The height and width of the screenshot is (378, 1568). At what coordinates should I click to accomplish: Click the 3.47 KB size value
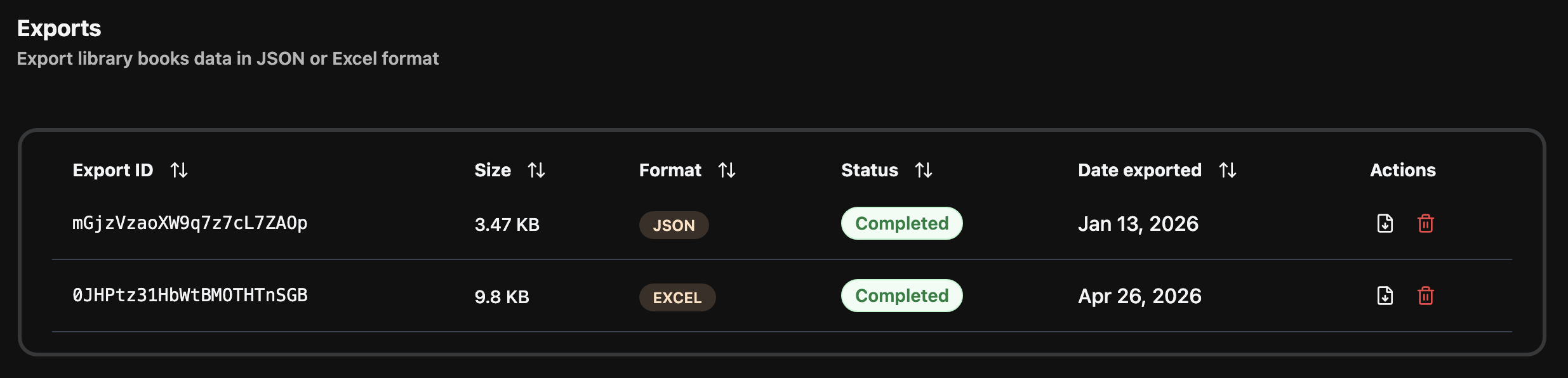coord(508,224)
